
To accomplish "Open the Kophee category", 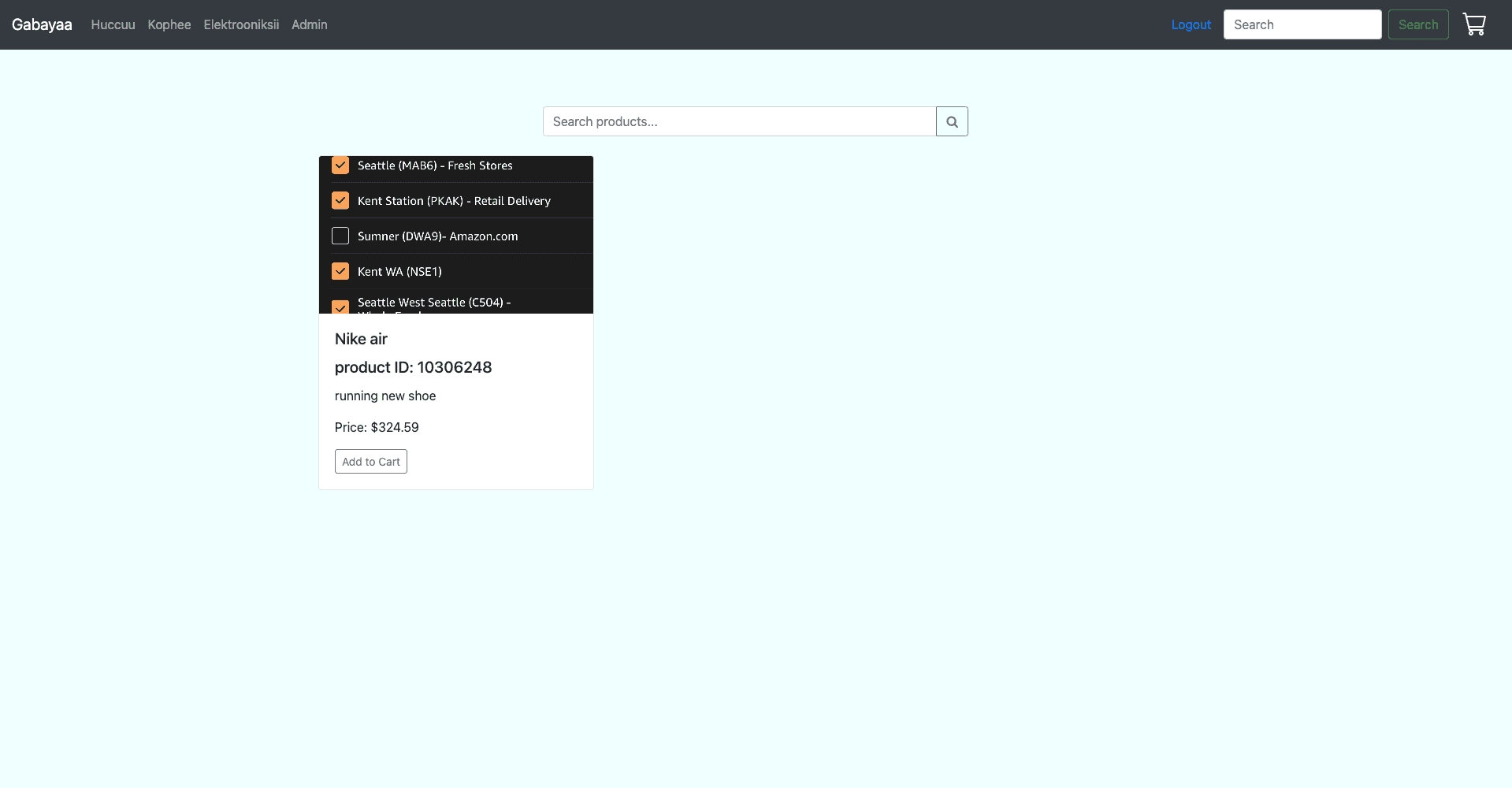I will [169, 24].
